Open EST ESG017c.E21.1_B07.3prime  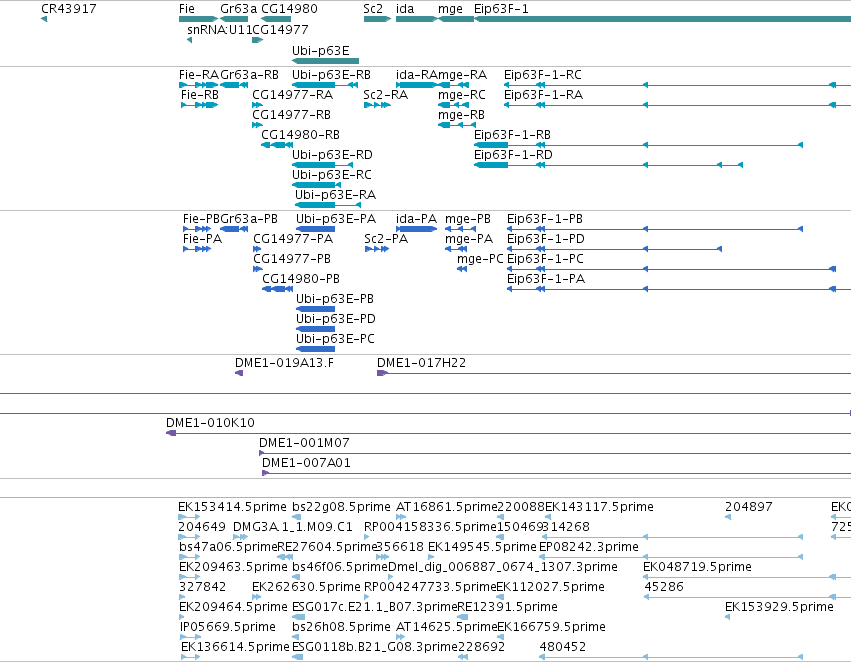pyautogui.click(x=374, y=607)
